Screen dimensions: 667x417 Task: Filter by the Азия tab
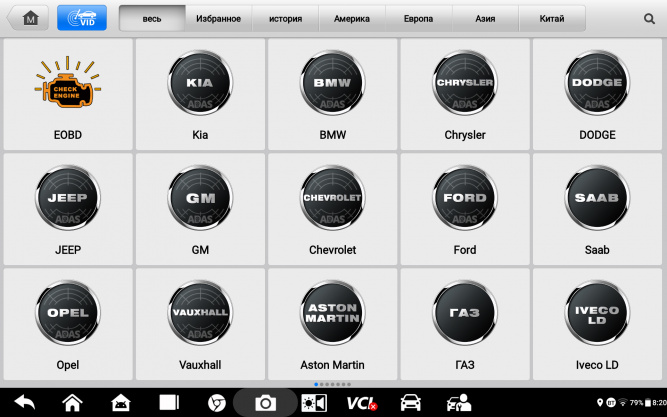coord(485,18)
